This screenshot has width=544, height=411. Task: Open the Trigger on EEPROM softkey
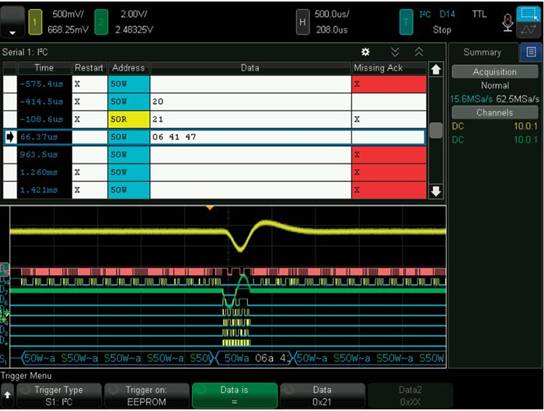tap(146, 396)
